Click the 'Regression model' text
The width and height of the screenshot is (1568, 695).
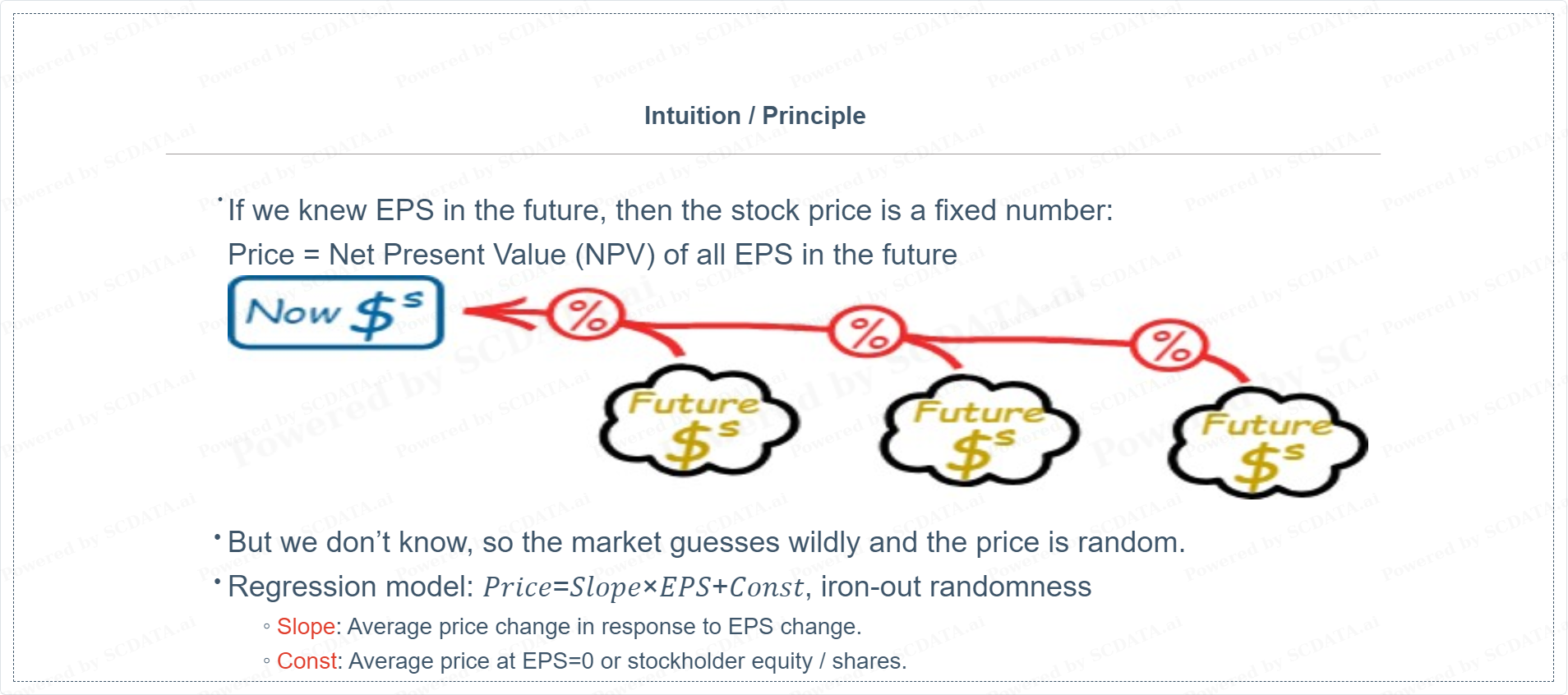click(x=351, y=587)
